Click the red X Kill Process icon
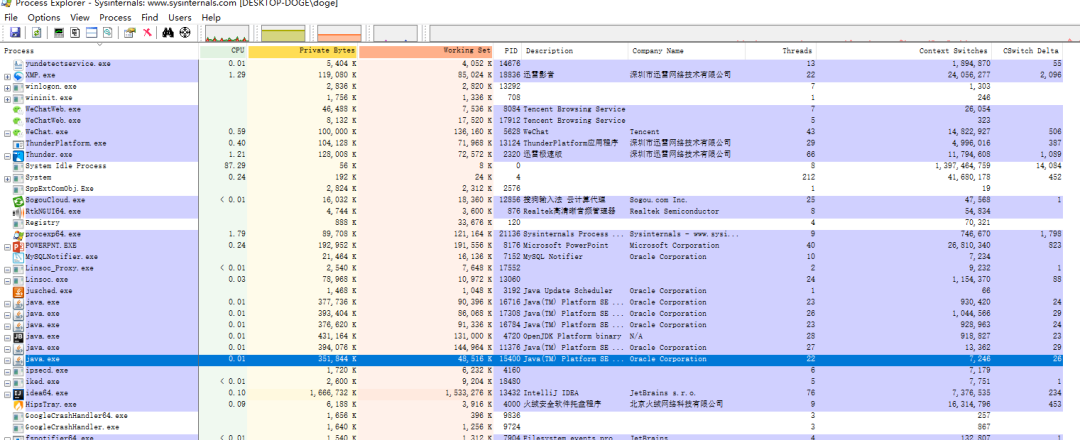 pos(147,32)
